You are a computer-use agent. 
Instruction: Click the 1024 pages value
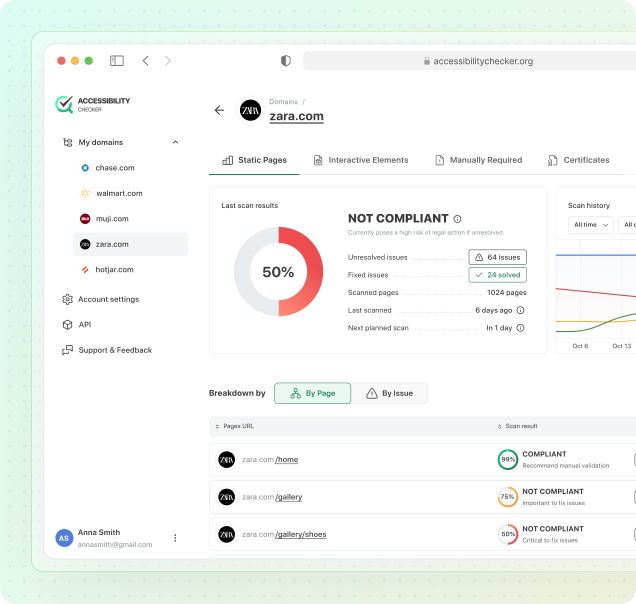[507, 292]
